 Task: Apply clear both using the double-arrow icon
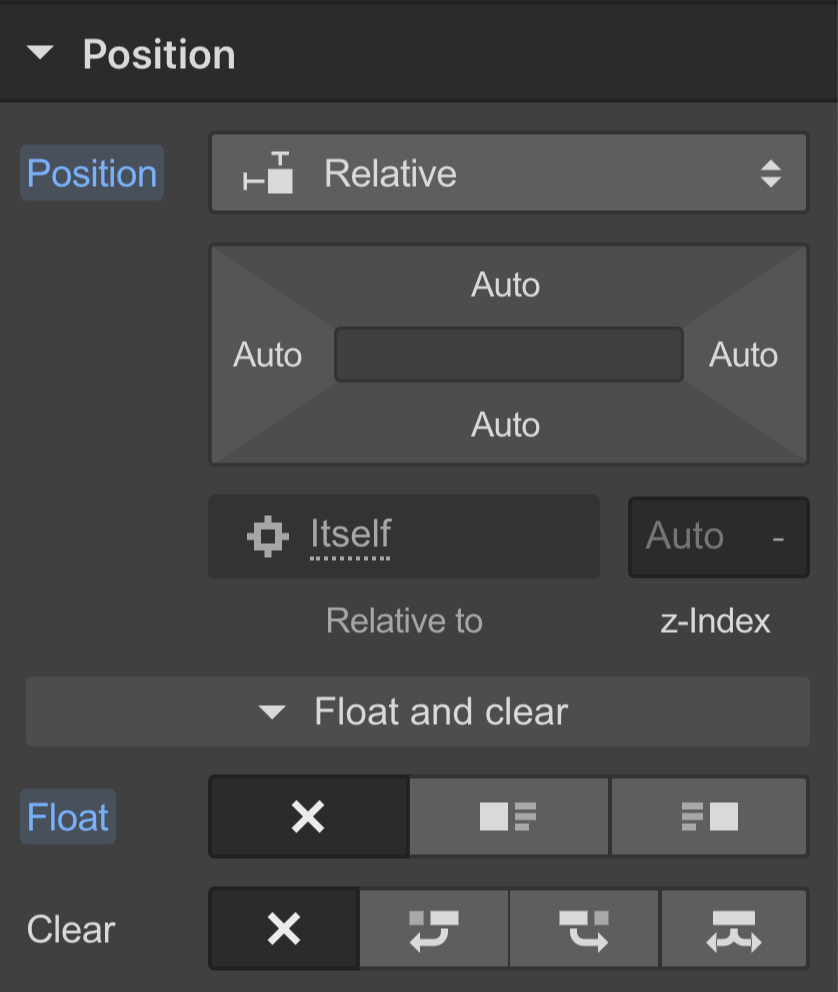[x=733, y=929]
